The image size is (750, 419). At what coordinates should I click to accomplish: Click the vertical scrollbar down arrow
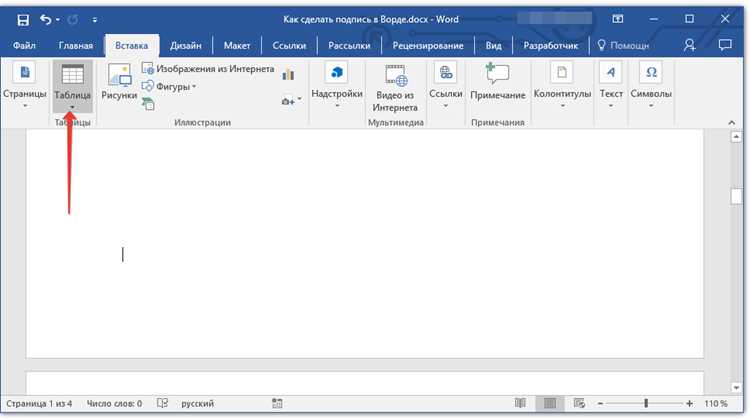[x=736, y=387]
